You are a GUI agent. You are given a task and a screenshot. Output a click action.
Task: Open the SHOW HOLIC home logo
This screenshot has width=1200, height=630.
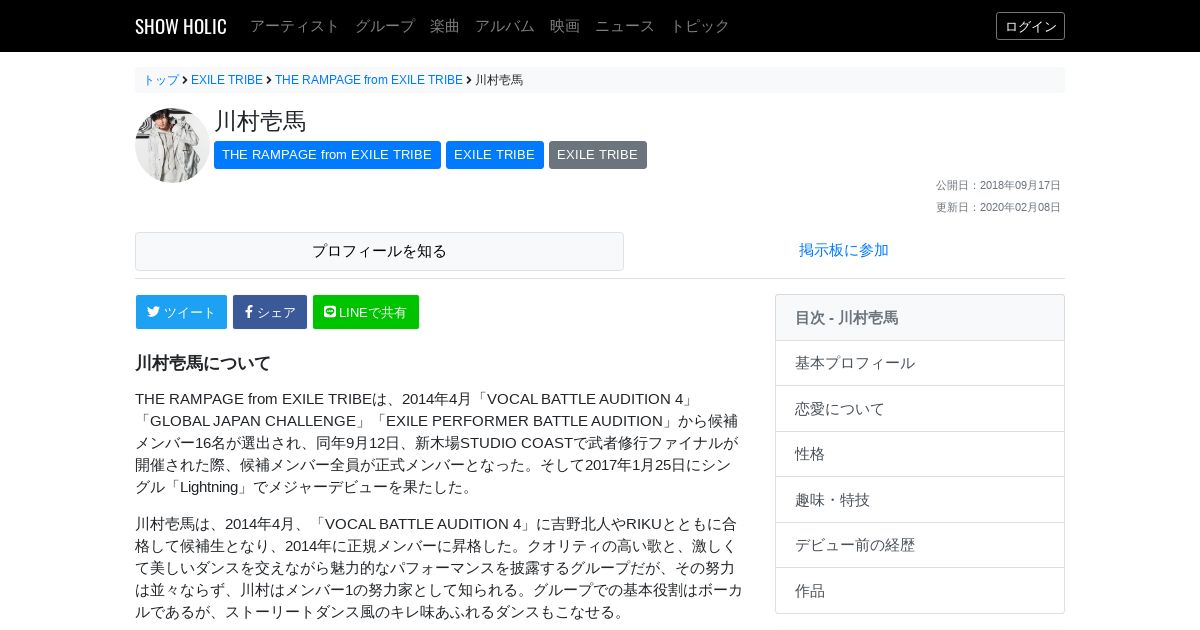click(x=181, y=26)
